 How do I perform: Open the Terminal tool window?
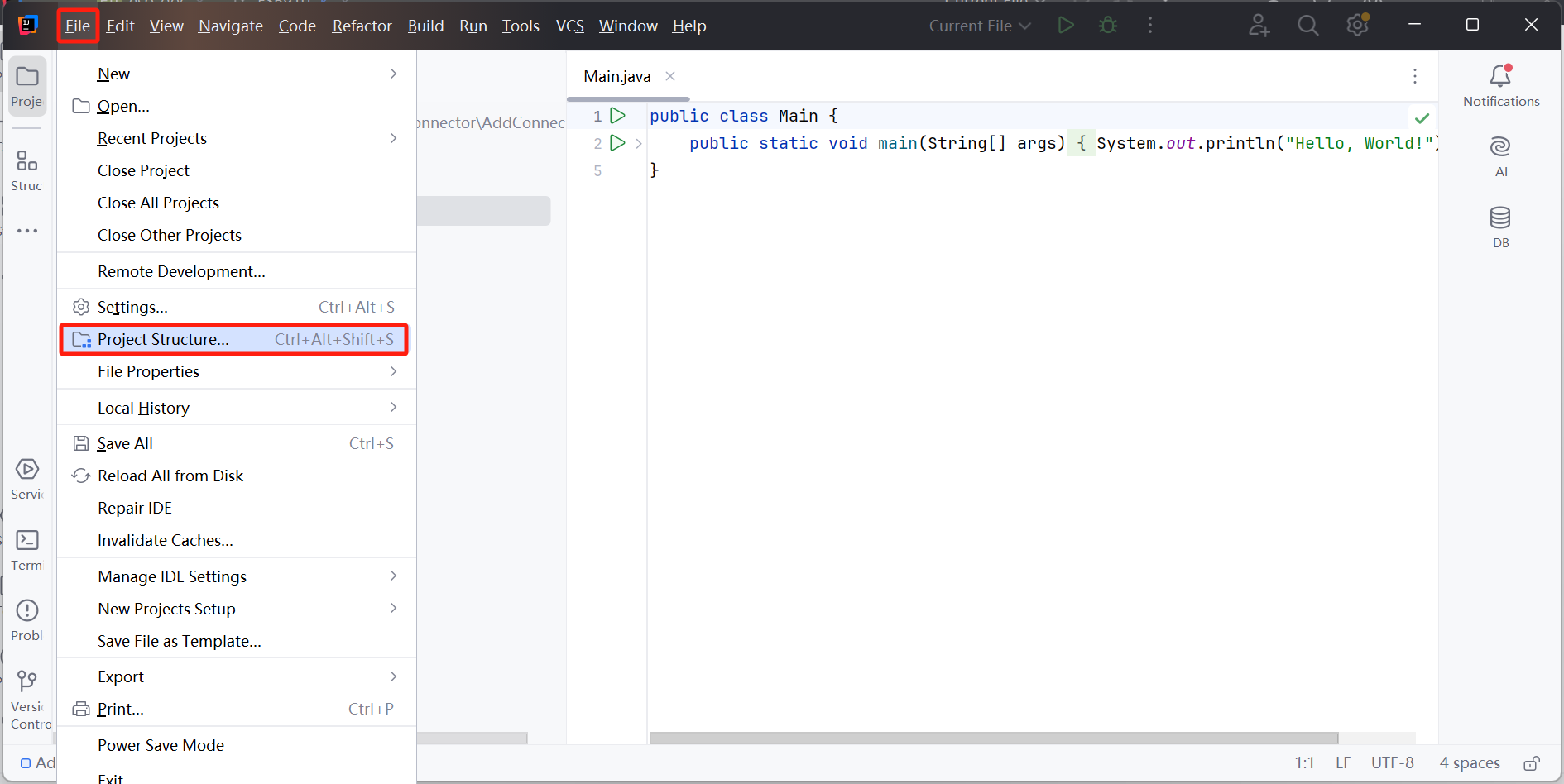(x=27, y=541)
